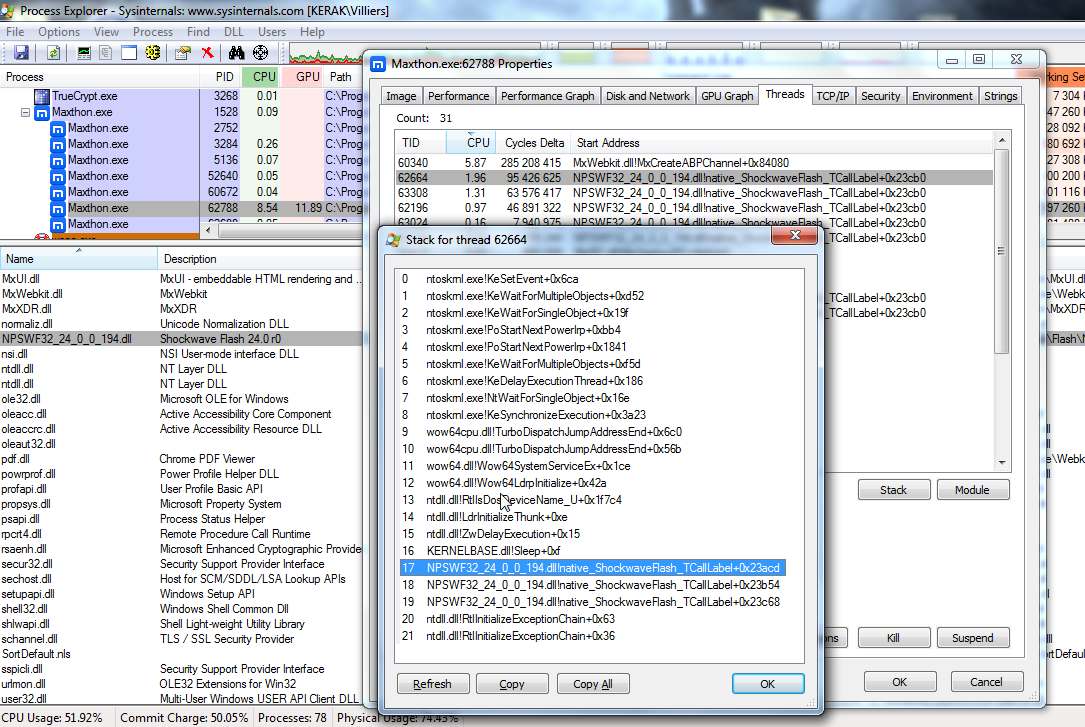The height and width of the screenshot is (727, 1085).
Task: Close the Stack for thread 62664 dialog
Action: pyautogui.click(x=794, y=235)
